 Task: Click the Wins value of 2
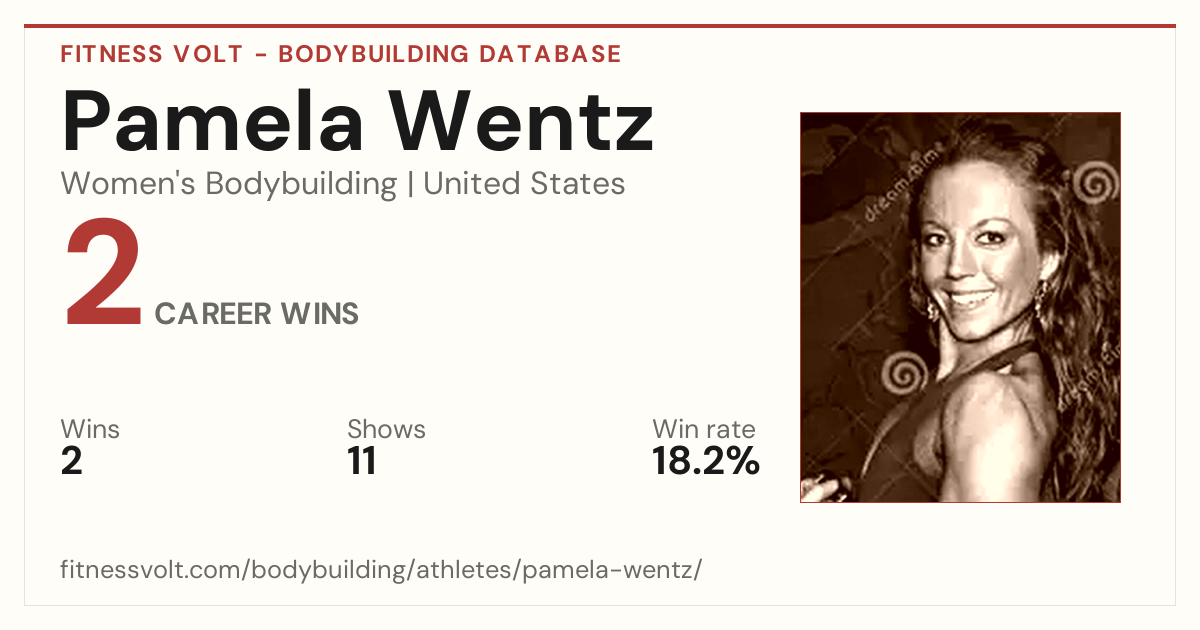(x=71, y=461)
